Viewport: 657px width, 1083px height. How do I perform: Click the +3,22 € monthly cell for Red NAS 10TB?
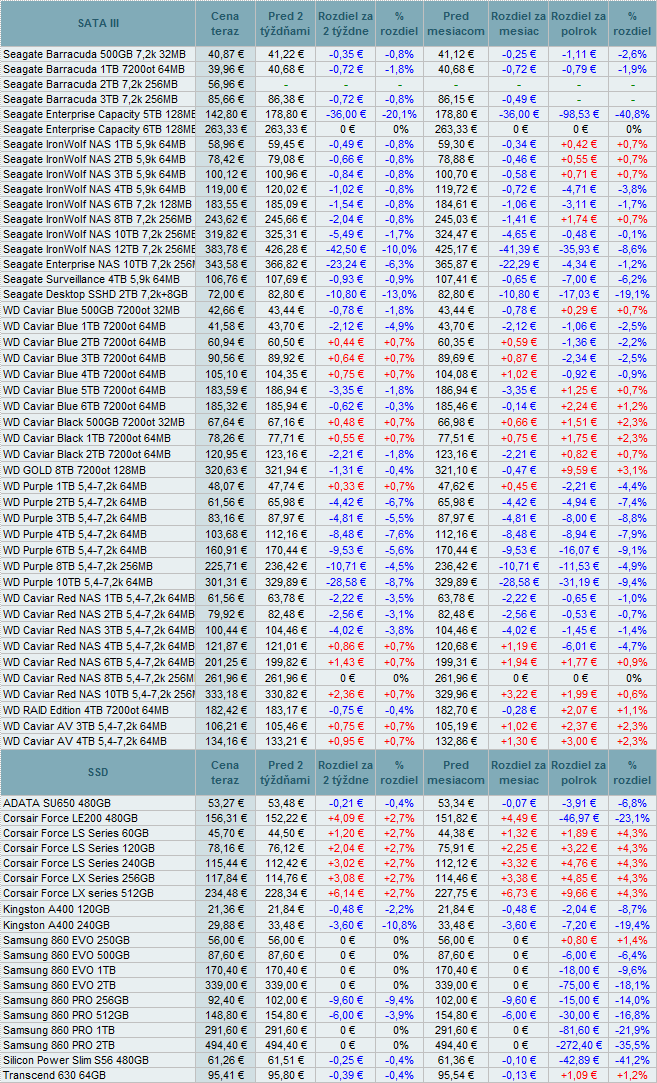(x=519, y=694)
